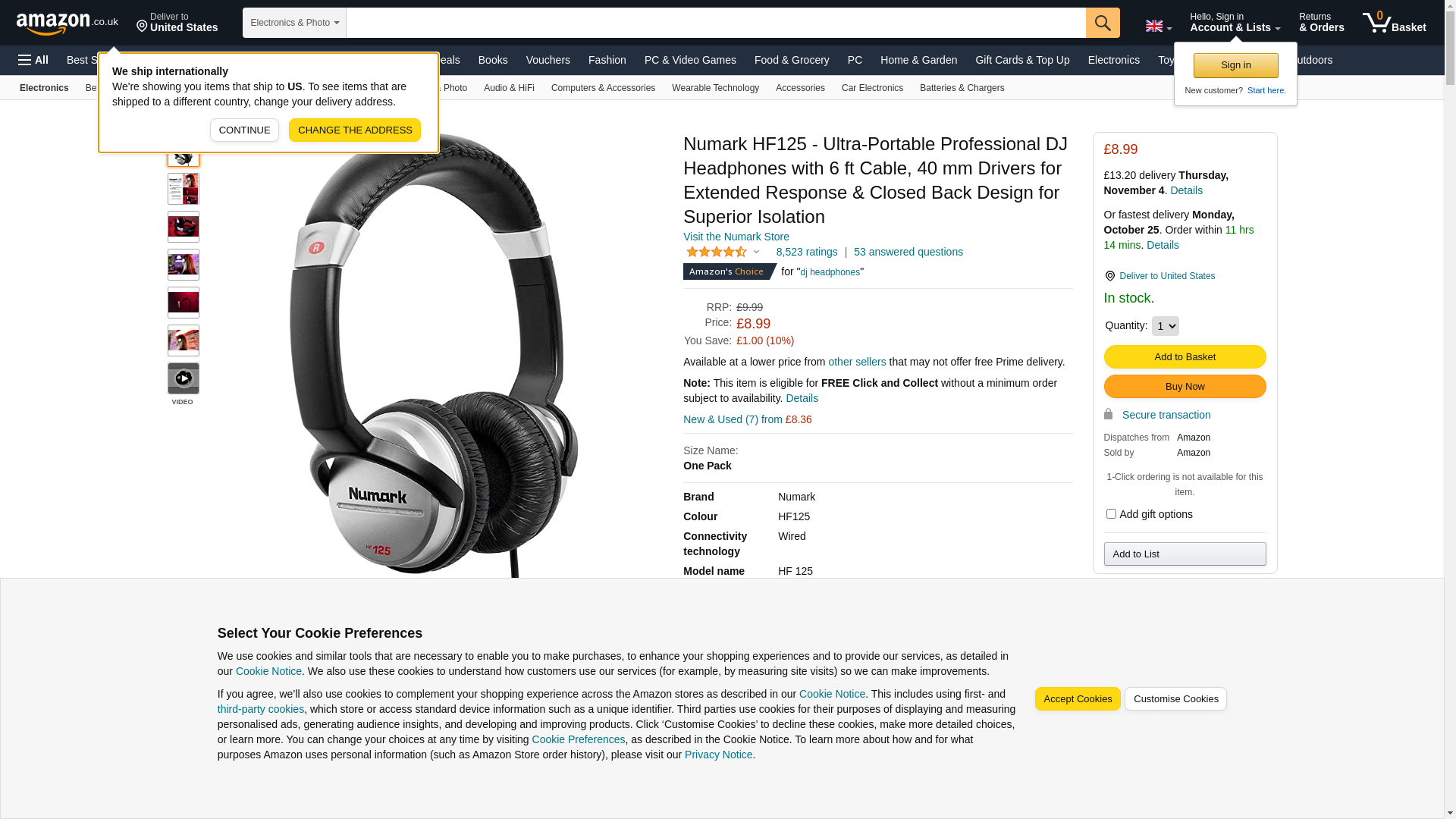Viewport: 1456px width, 819px height.
Task: Expand the Add to List dropdown
Action: [1185, 554]
